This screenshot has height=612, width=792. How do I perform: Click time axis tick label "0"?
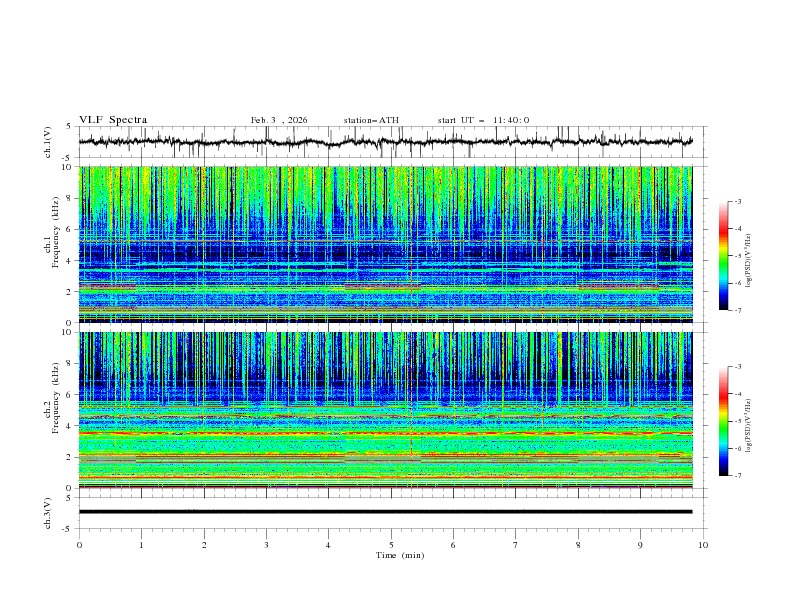79,545
